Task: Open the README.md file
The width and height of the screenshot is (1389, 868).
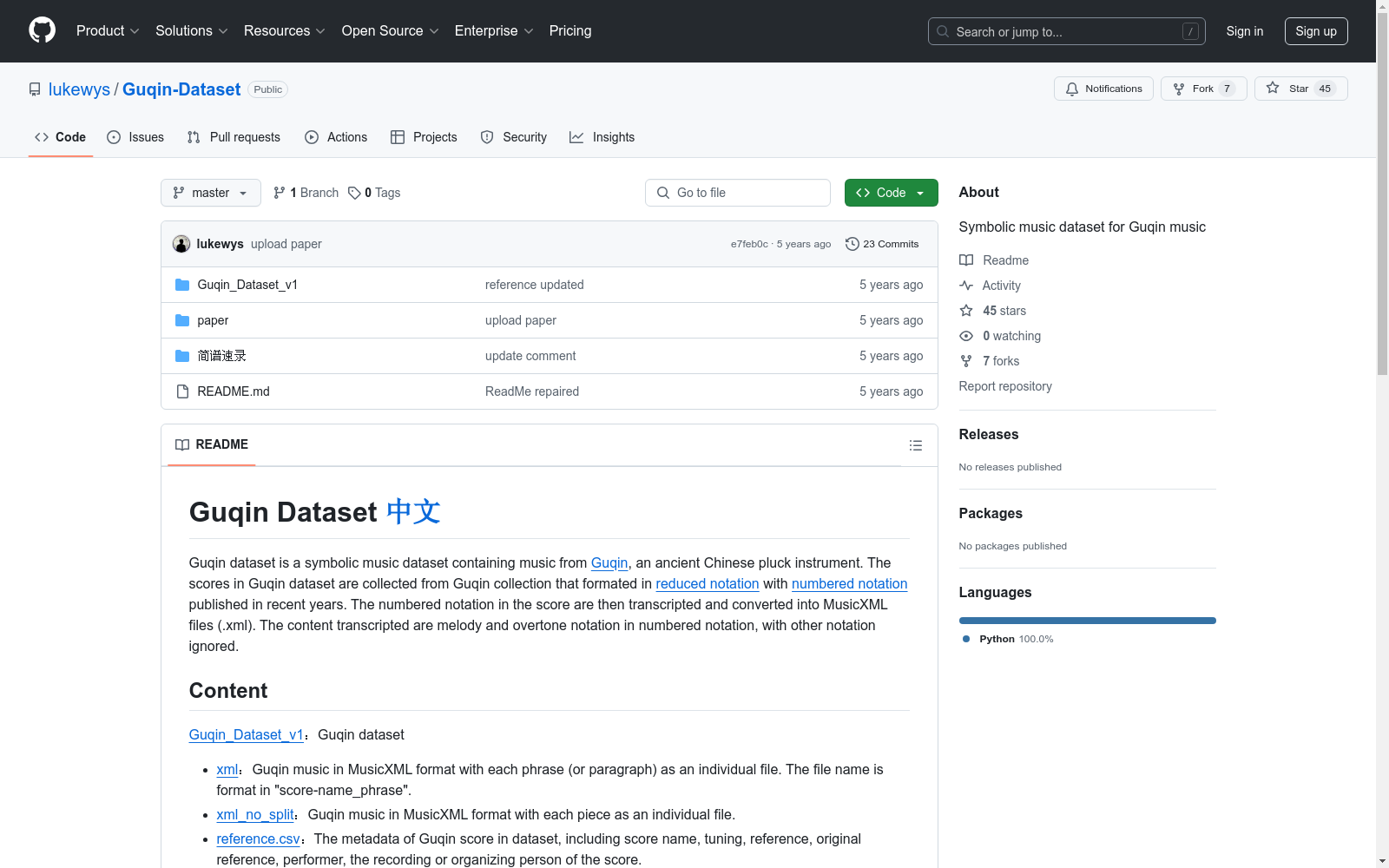Action: [234, 391]
